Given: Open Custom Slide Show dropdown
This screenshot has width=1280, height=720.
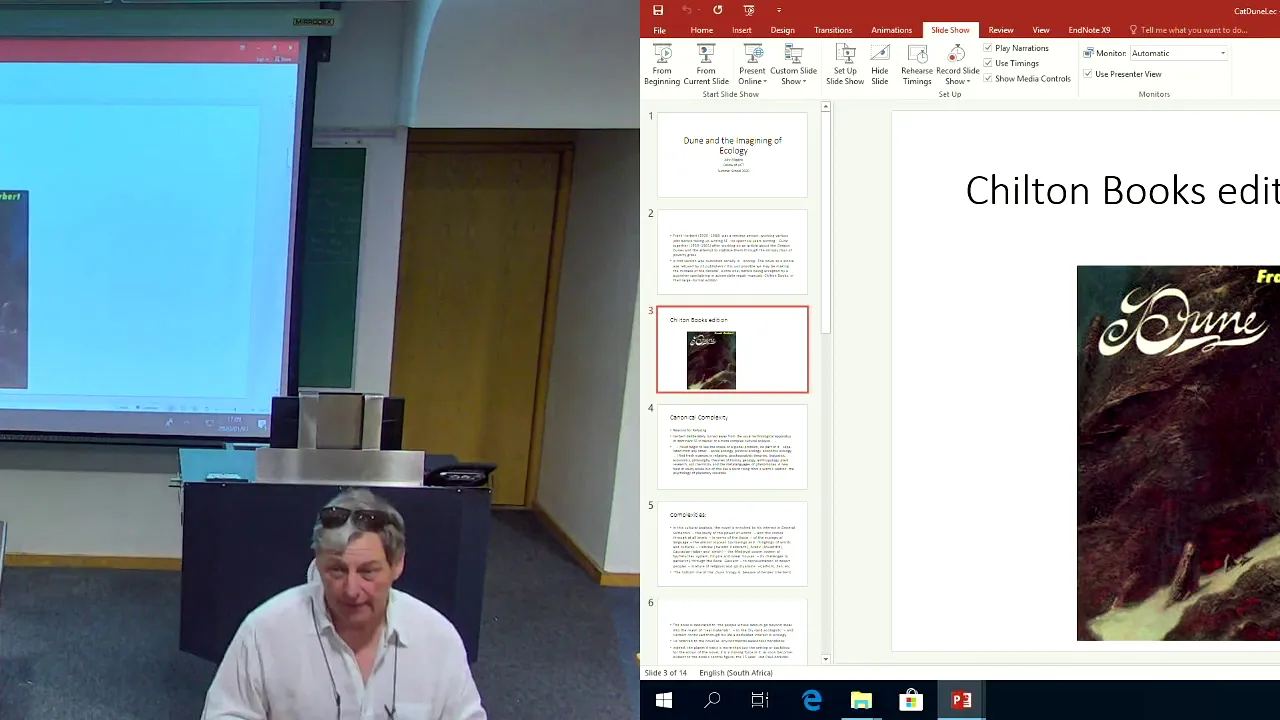Looking at the screenshot, I should coord(794,65).
